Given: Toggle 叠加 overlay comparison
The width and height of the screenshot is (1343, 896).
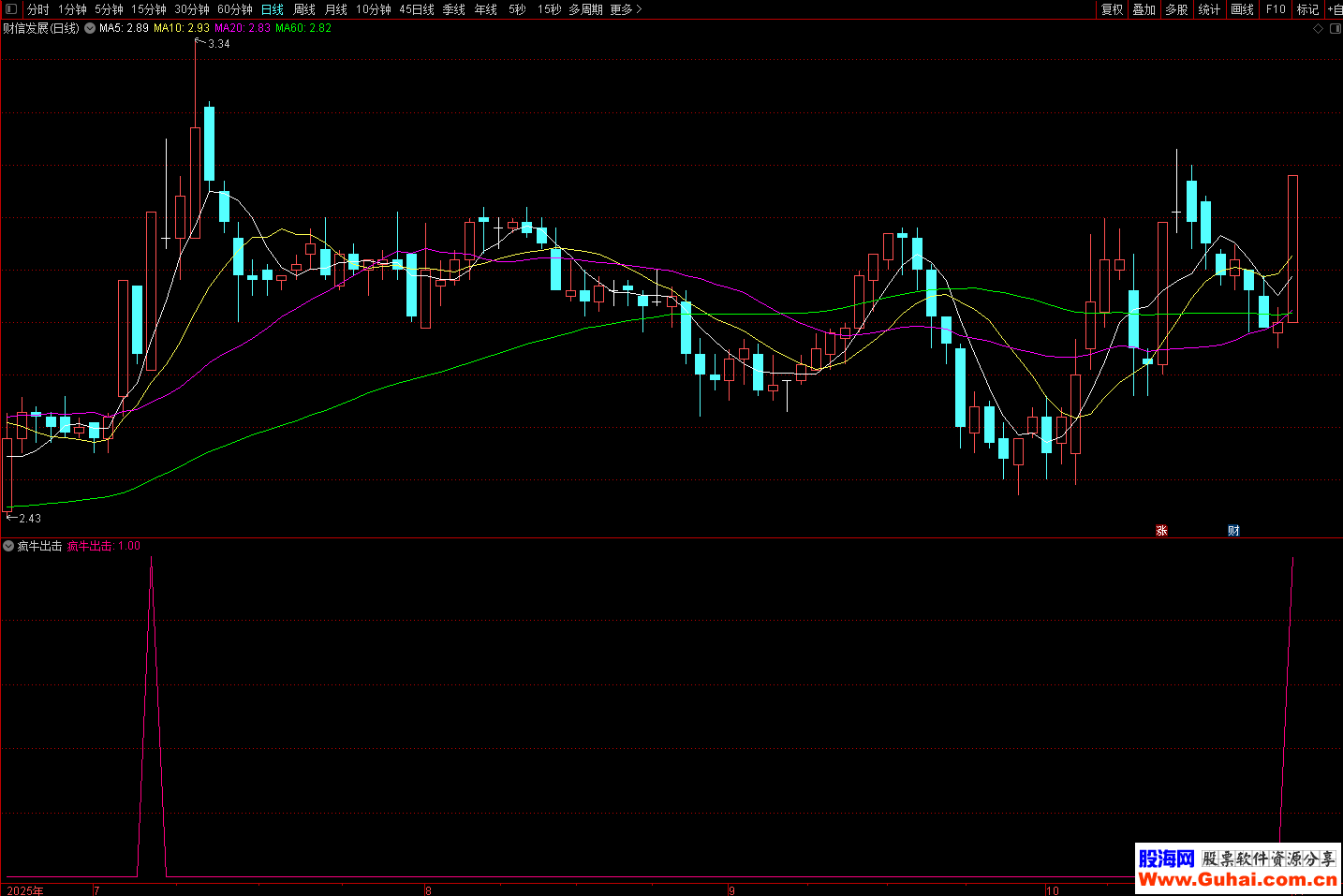Looking at the screenshot, I should pos(1144,9).
